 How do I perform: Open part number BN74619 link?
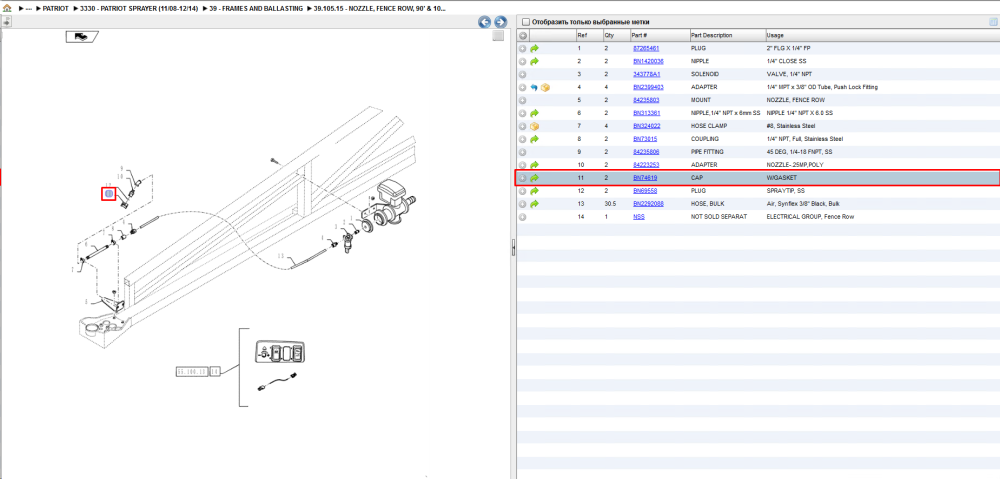click(x=645, y=178)
